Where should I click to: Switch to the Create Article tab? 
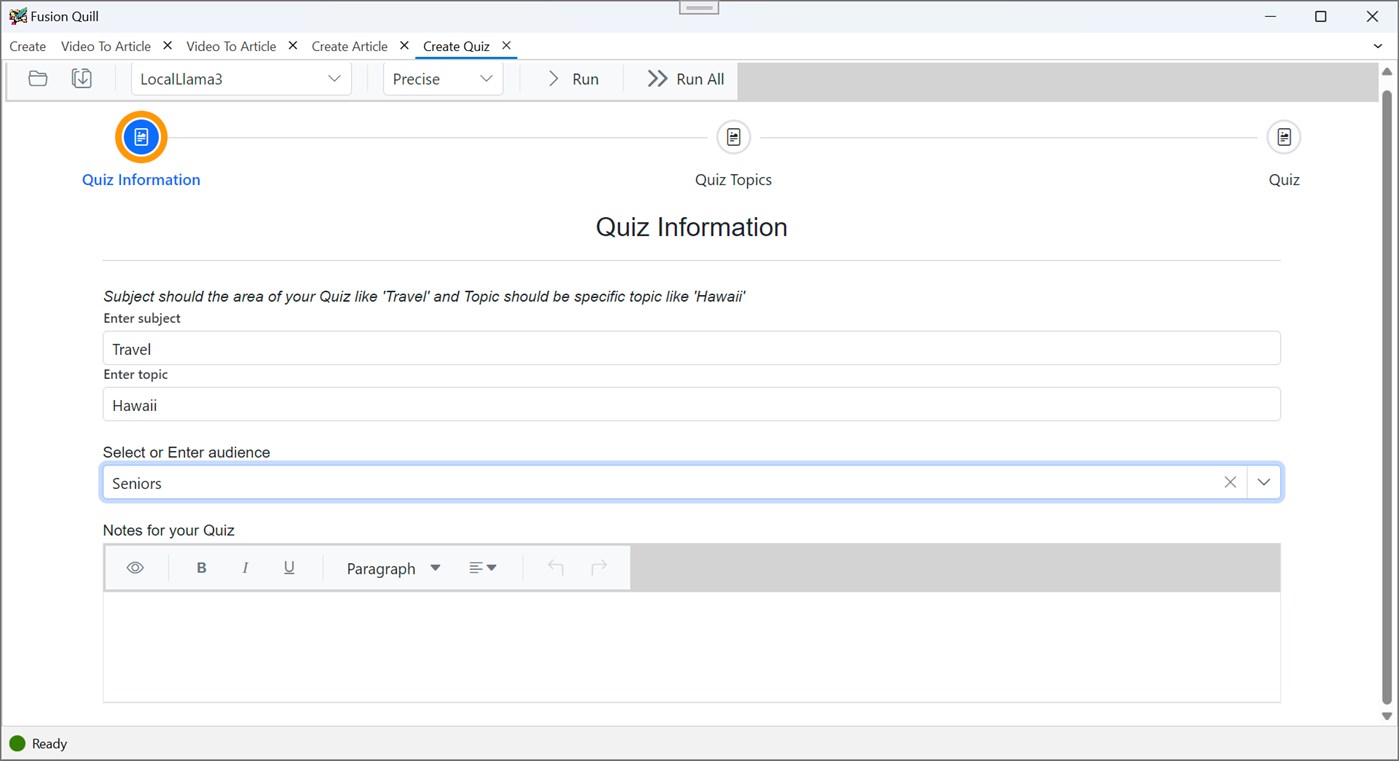coord(349,46)
